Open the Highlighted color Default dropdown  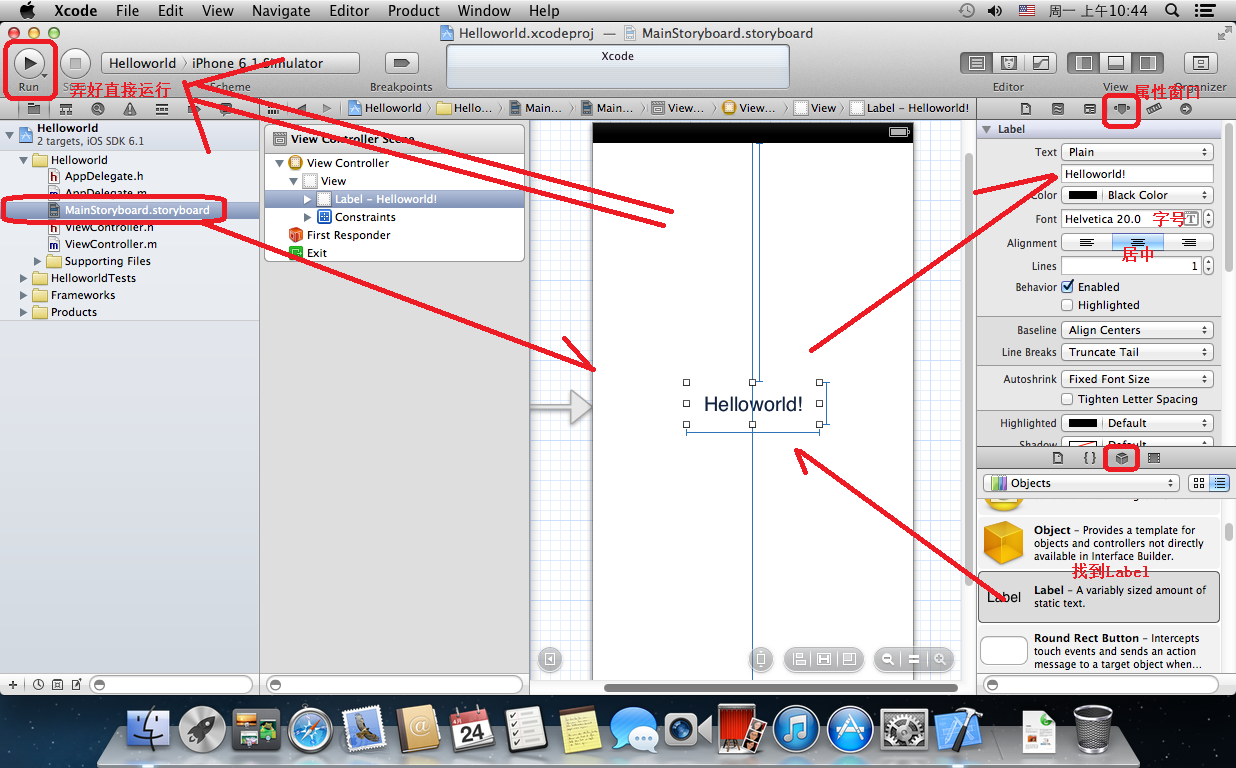[1137, 423]
